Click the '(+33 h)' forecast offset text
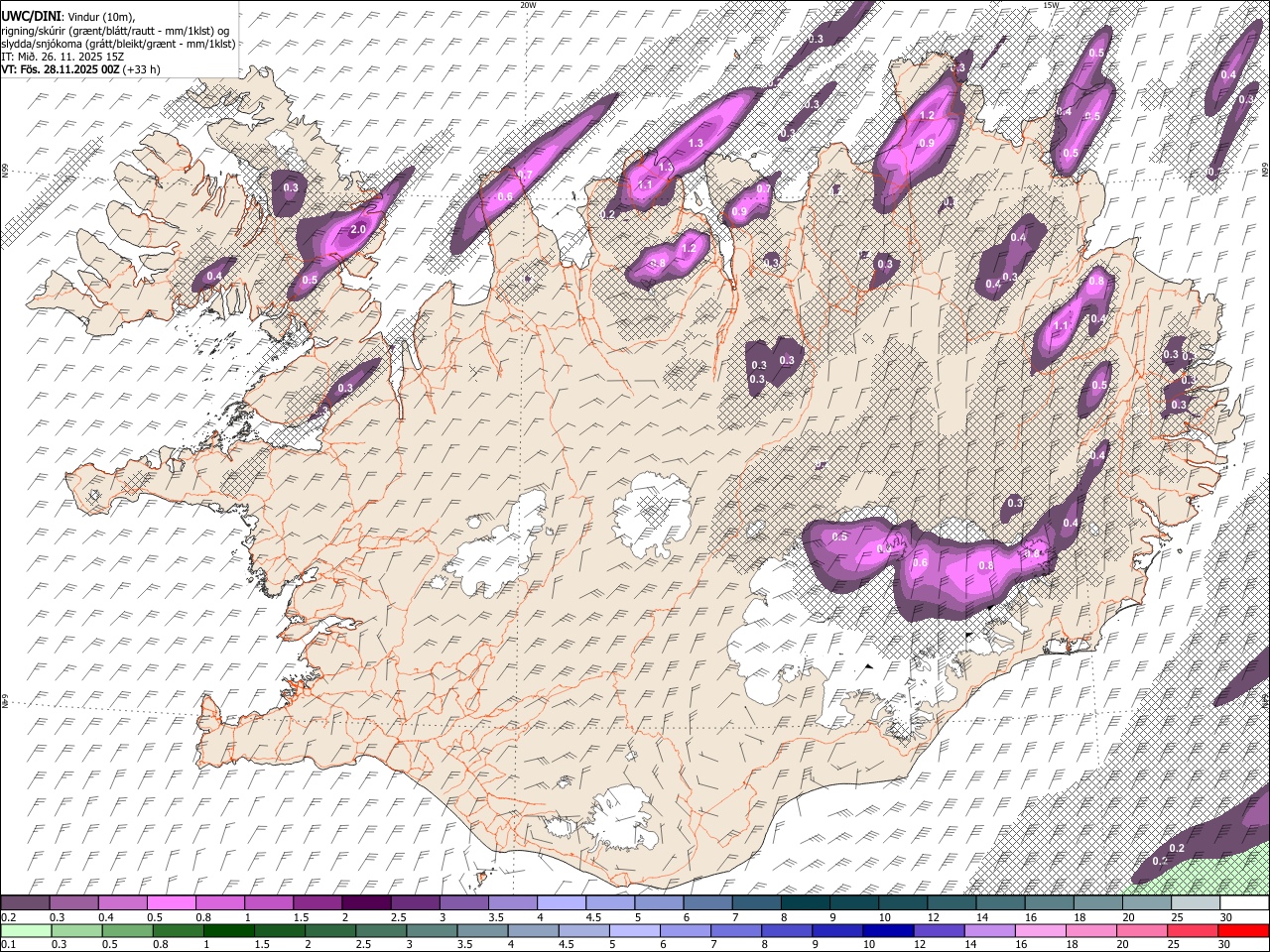 pos(142,69)
